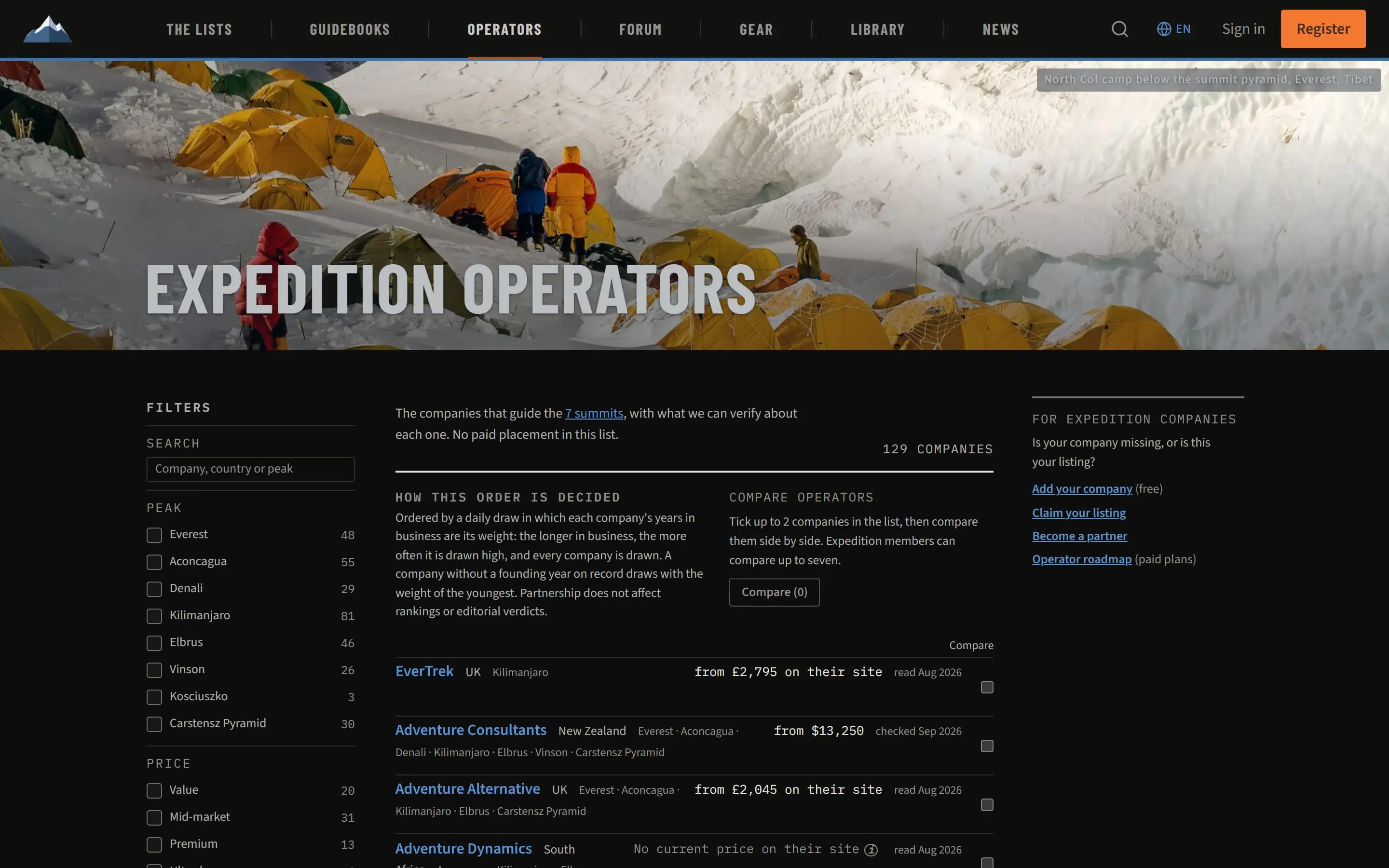This screenshot has width=1389, height=868.
Task: Go to the GUIDEBOOKS menu item
Action: (350, 29)
